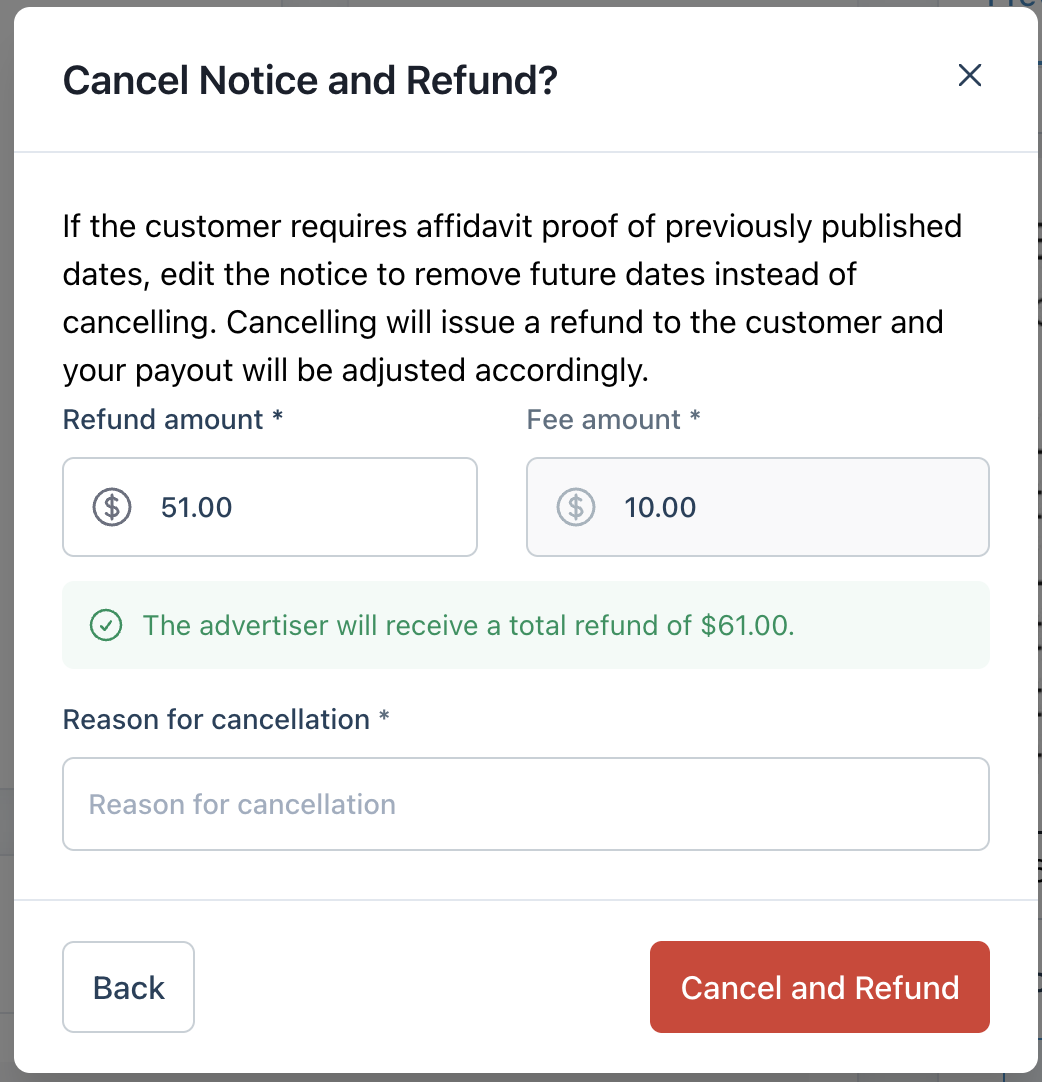Close the dialog with the X icon
1042x1082 pixels.
coord(969,76)
